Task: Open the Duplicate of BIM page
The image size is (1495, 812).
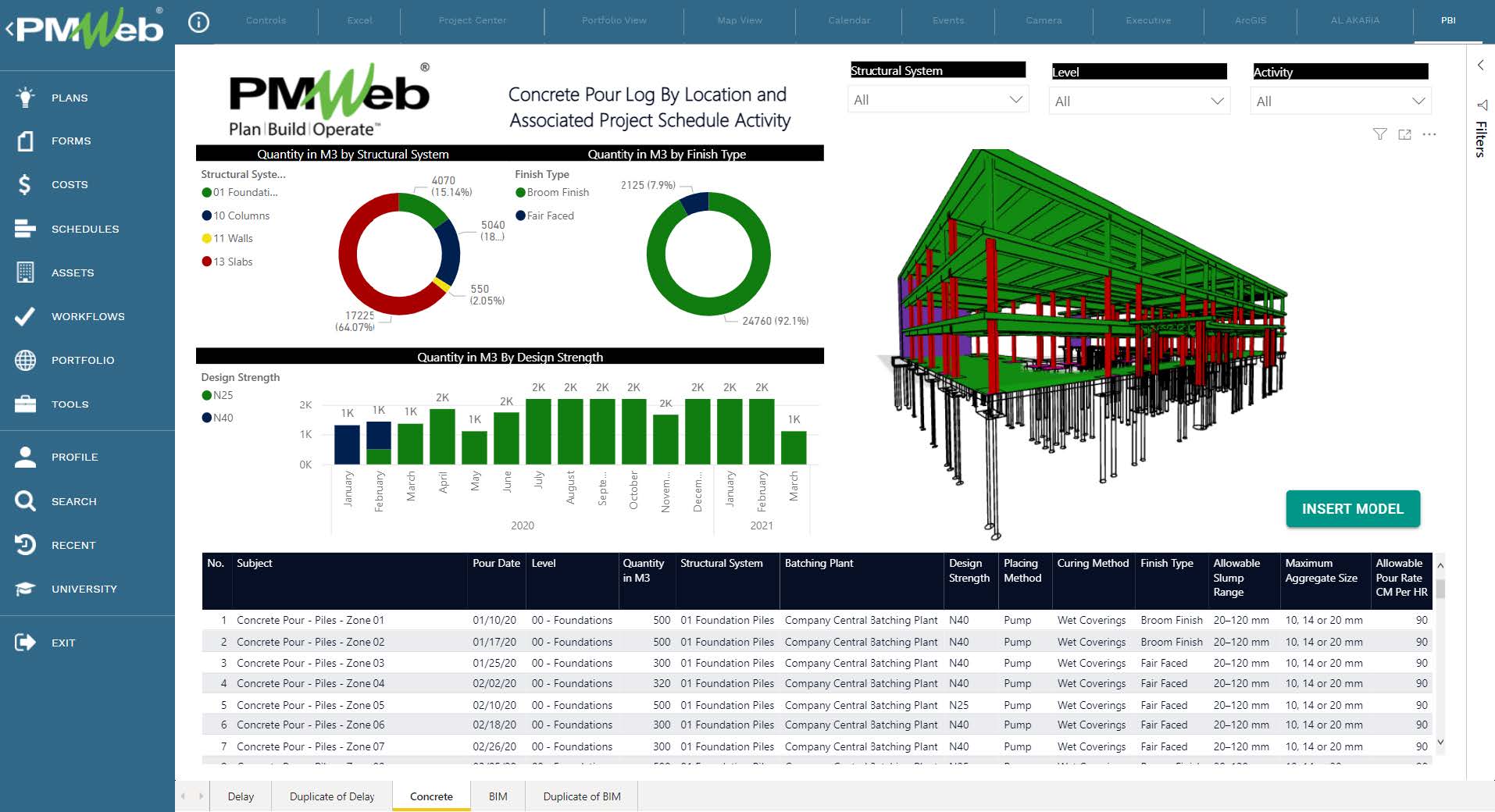Action: tap(582, 796)
